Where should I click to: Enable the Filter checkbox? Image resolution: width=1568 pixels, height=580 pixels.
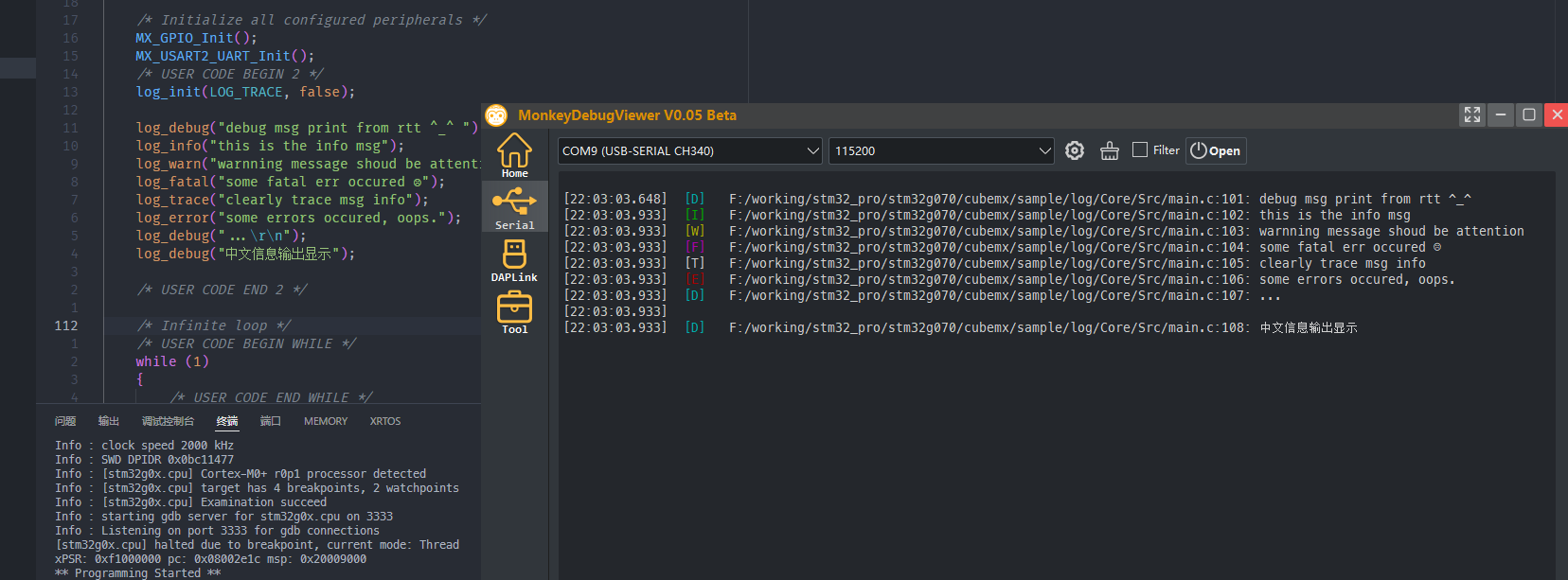click(x=1140, y=149)
